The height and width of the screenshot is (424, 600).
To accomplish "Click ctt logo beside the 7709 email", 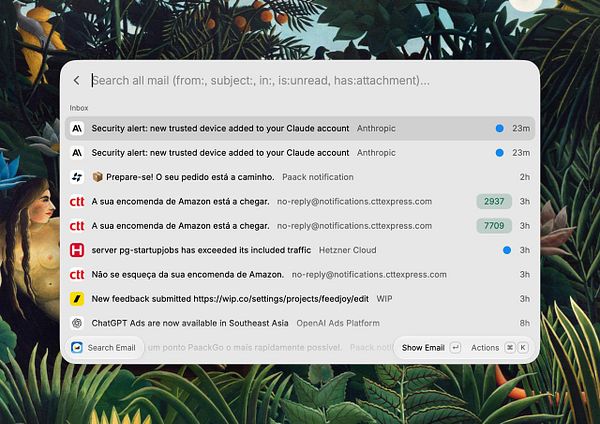I will (77, 226).
